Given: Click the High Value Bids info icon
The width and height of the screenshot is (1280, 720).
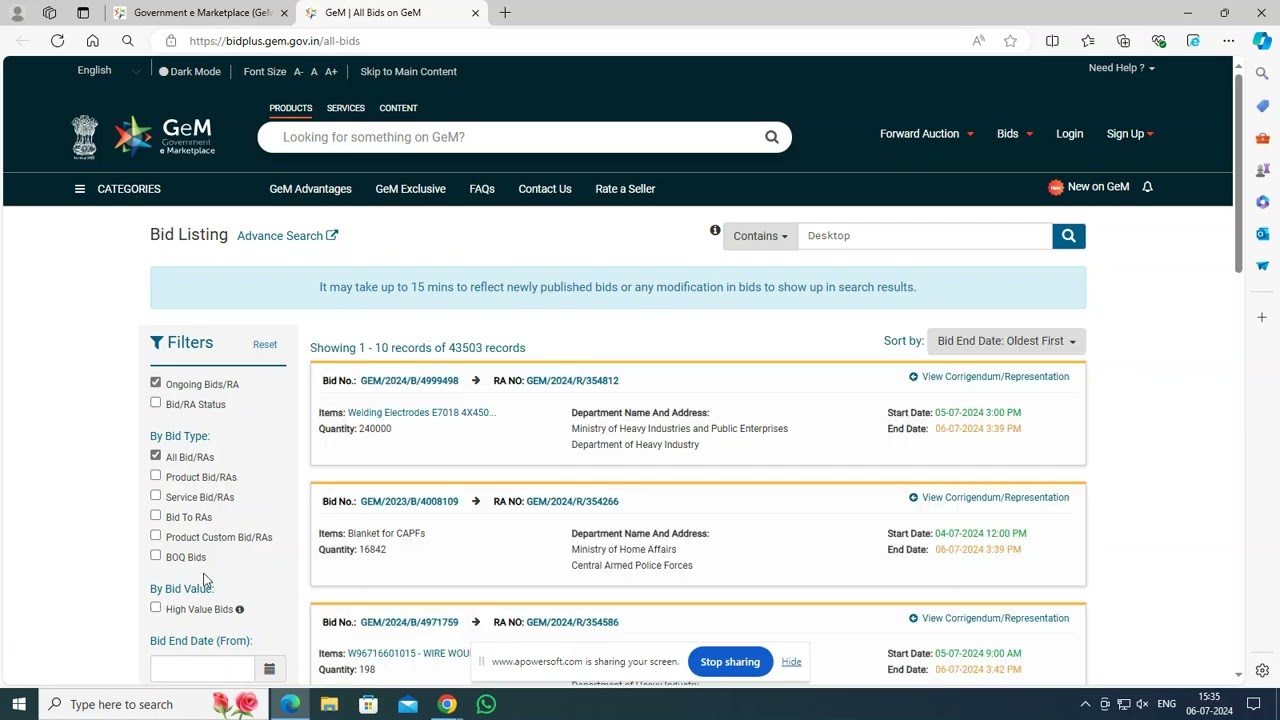Looking at the screenshot, I should tap(239, 609).
